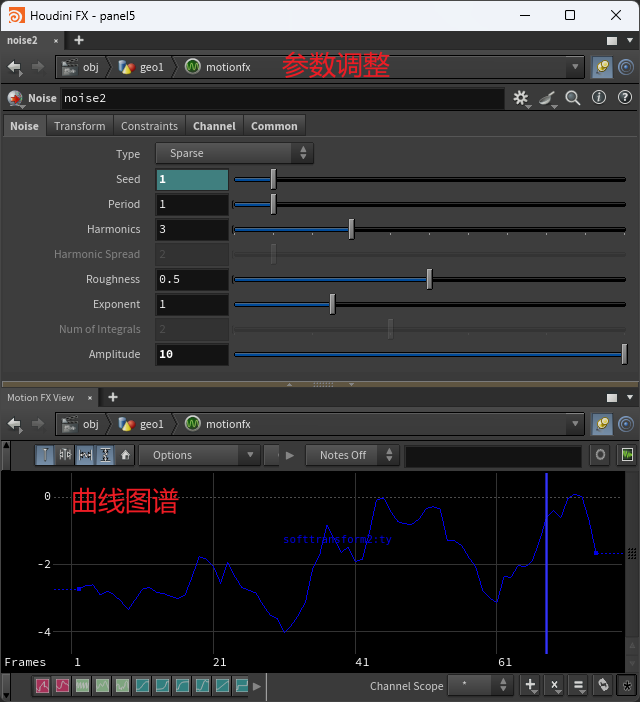Viewport: 640px width, 702px height.
Task: Switch to the Constraints tab
Action: (x=149, y=126)
